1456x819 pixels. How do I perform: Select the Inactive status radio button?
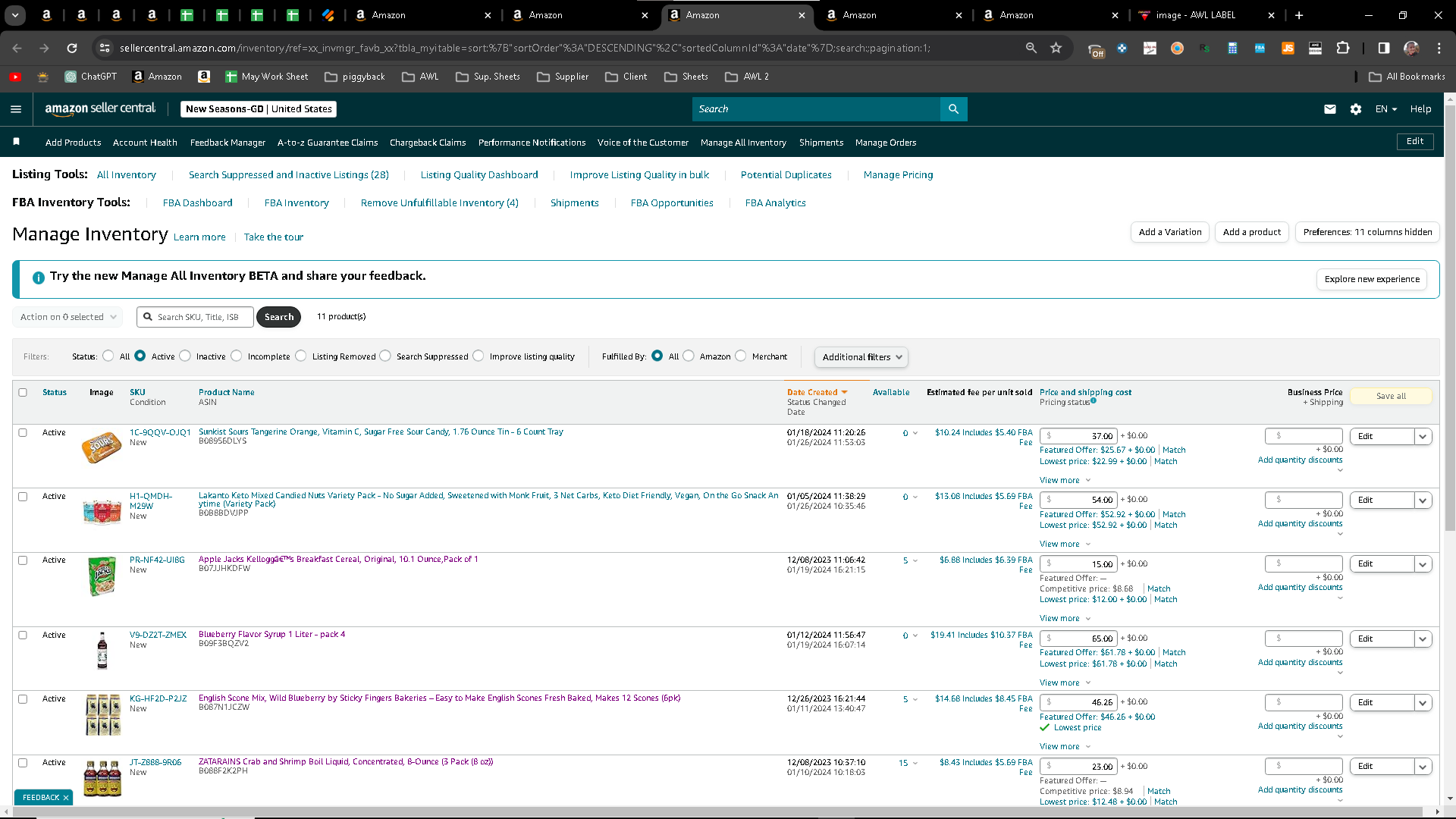[x=185, y=356]
